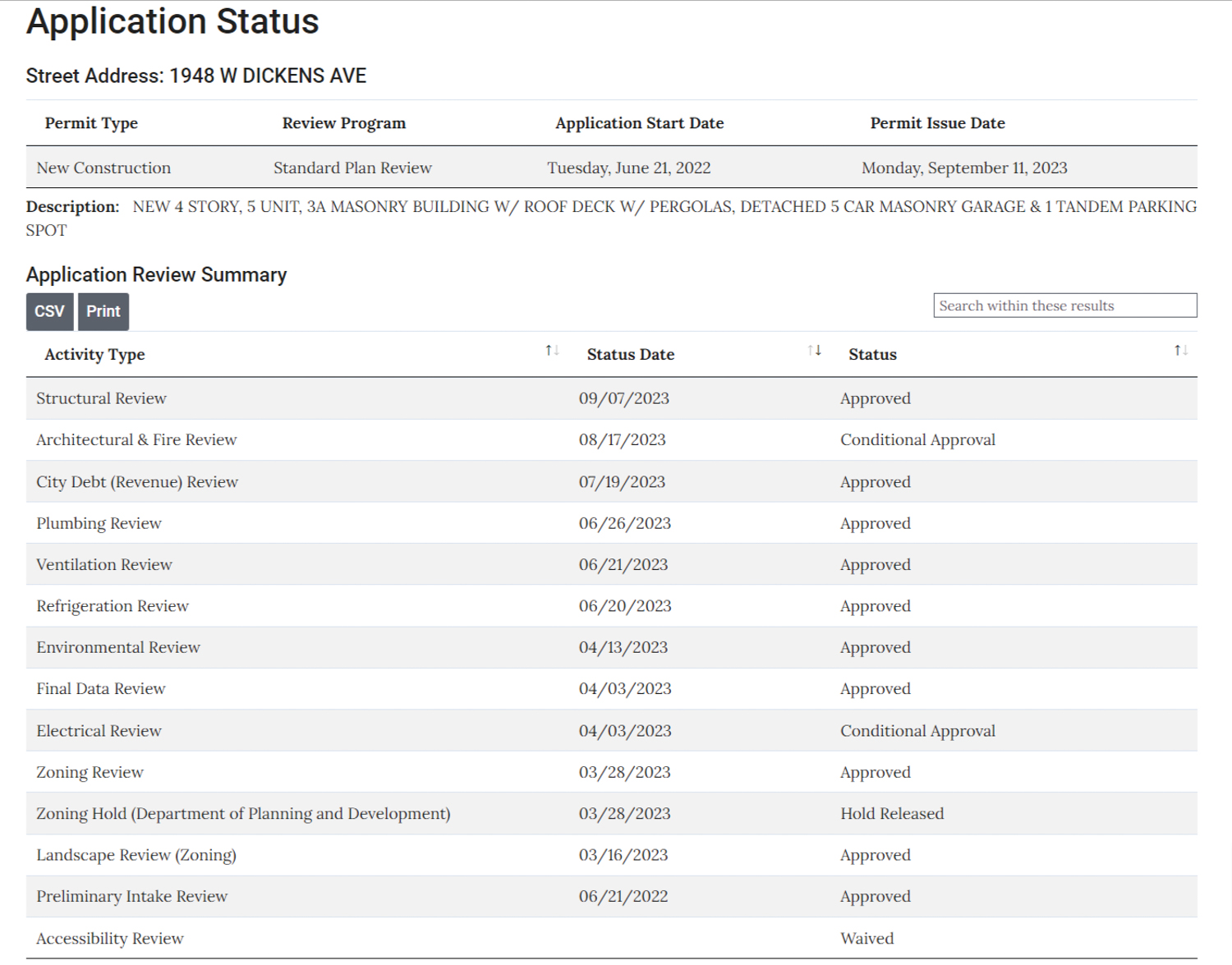Viewport: 1232px width, 965px height.
Task: Click the Hold Released status
Action: pos(892,814)
